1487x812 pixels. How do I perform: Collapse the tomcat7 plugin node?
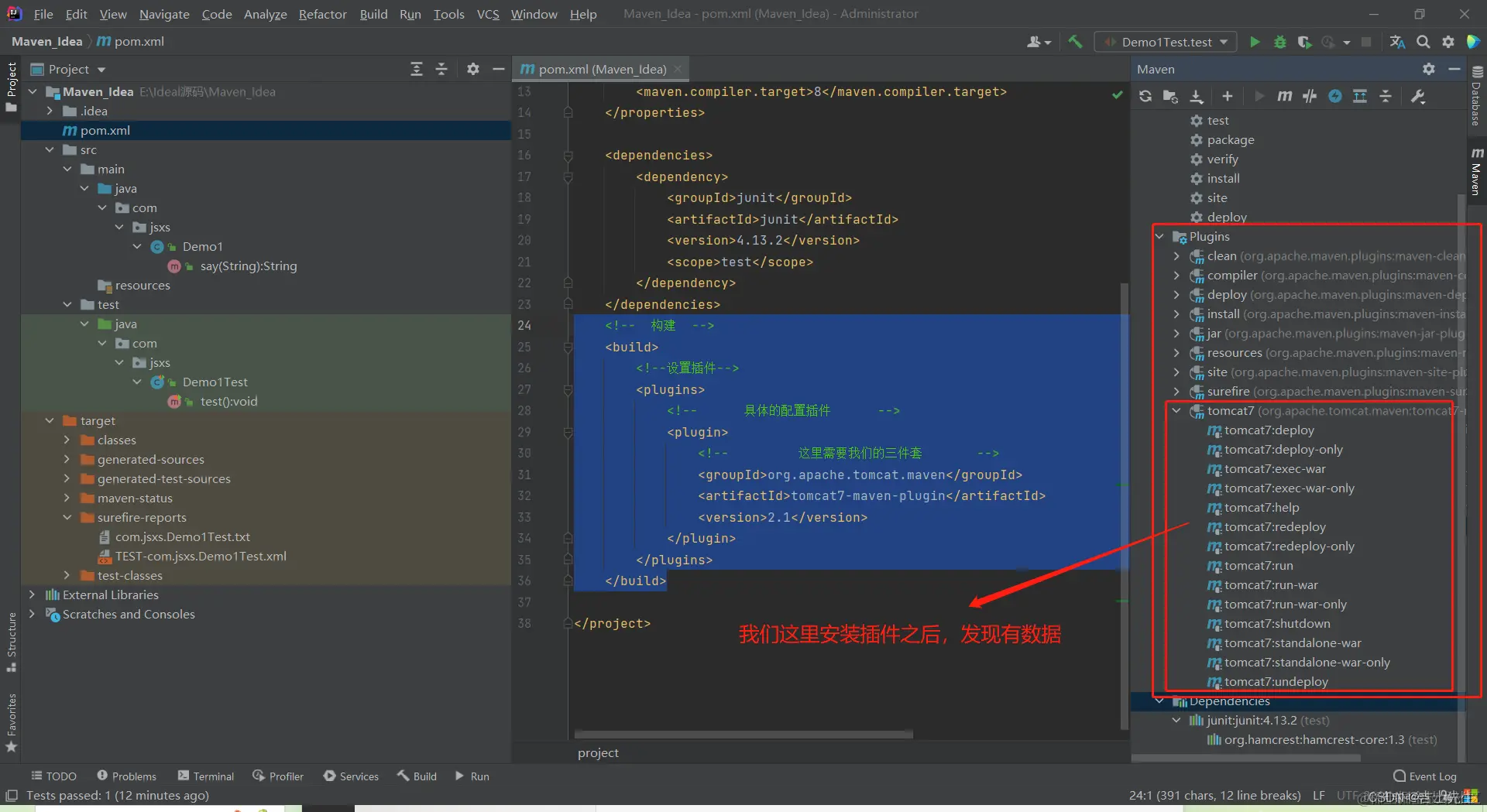(1176, 411)
